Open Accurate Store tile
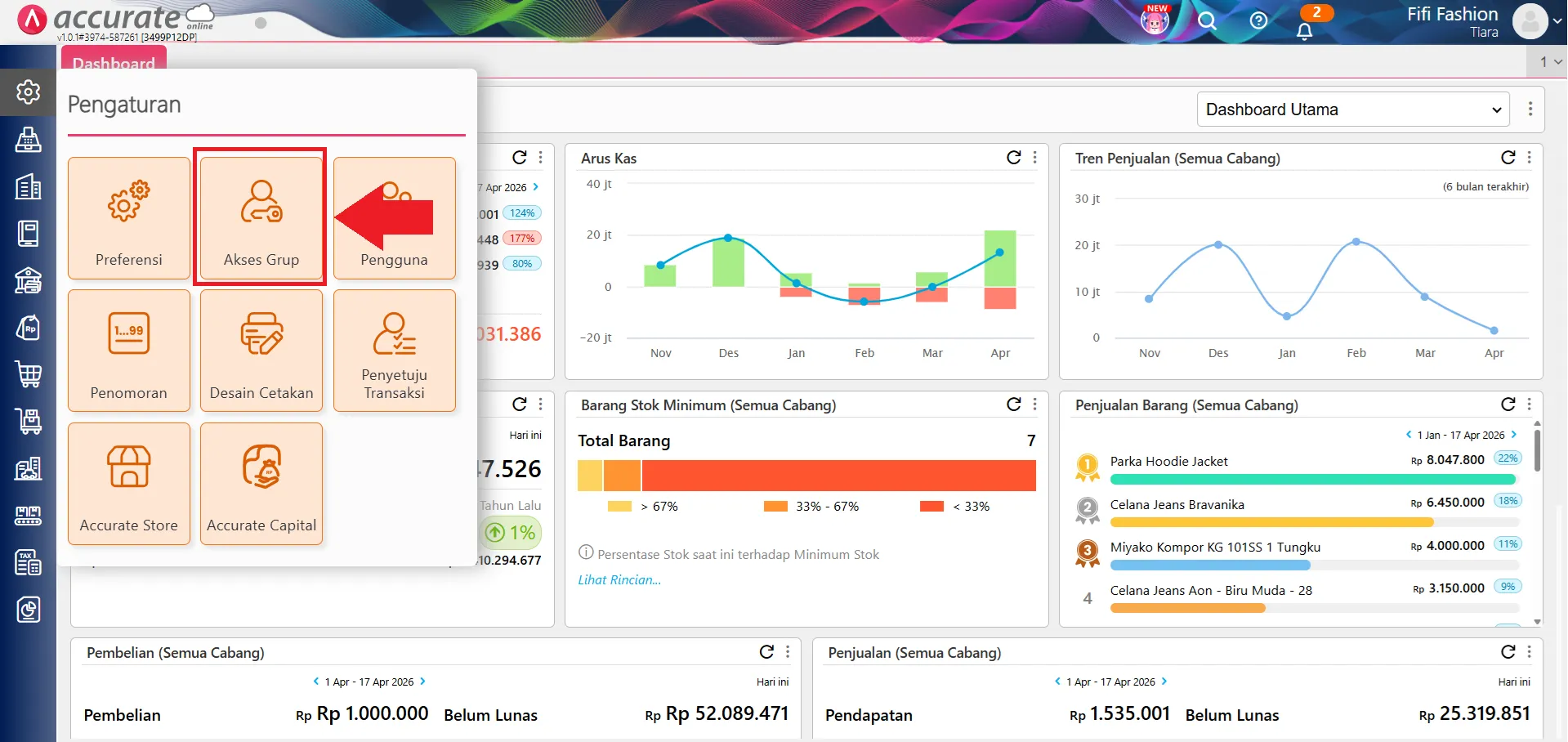1568x742 pixels. pyautogui.click(x=129, y=484)
